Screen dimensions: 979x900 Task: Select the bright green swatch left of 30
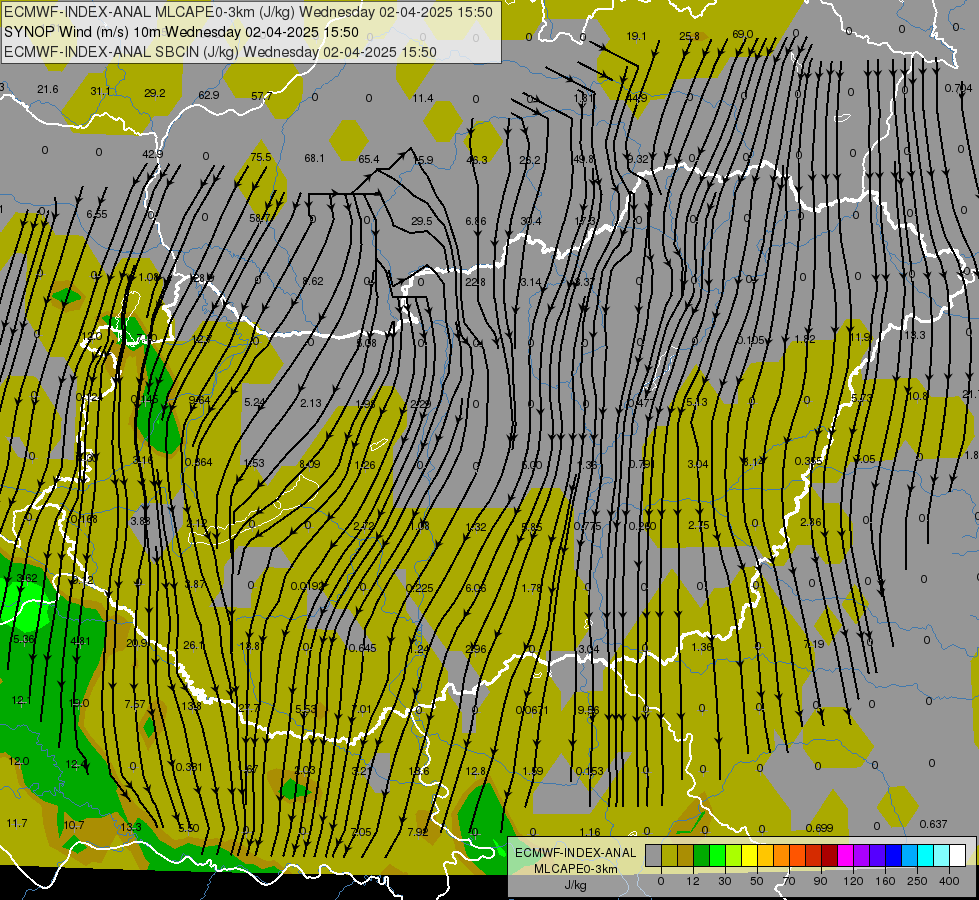(x=718, y=855)
